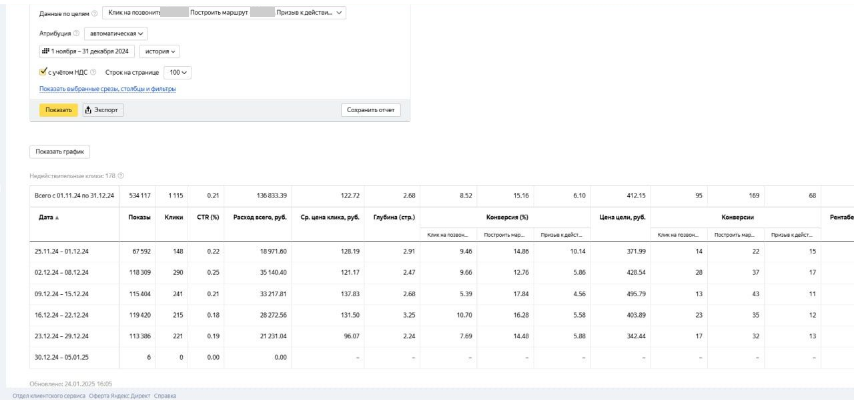Click the Клики column header
854x400 pixels.
[174, 217]
